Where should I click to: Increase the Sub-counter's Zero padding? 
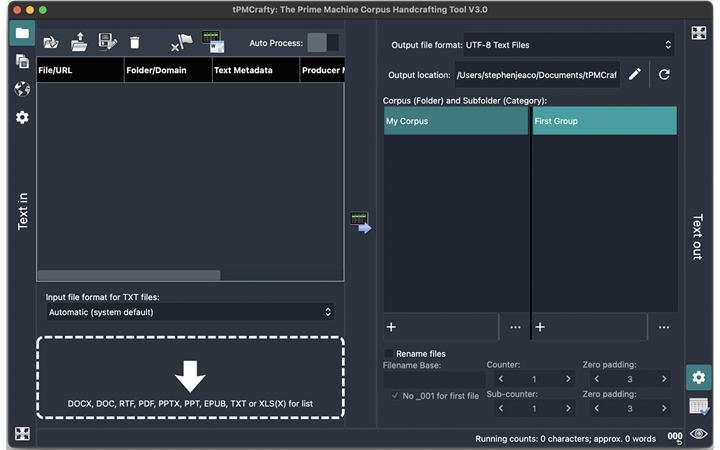(664, 408)
